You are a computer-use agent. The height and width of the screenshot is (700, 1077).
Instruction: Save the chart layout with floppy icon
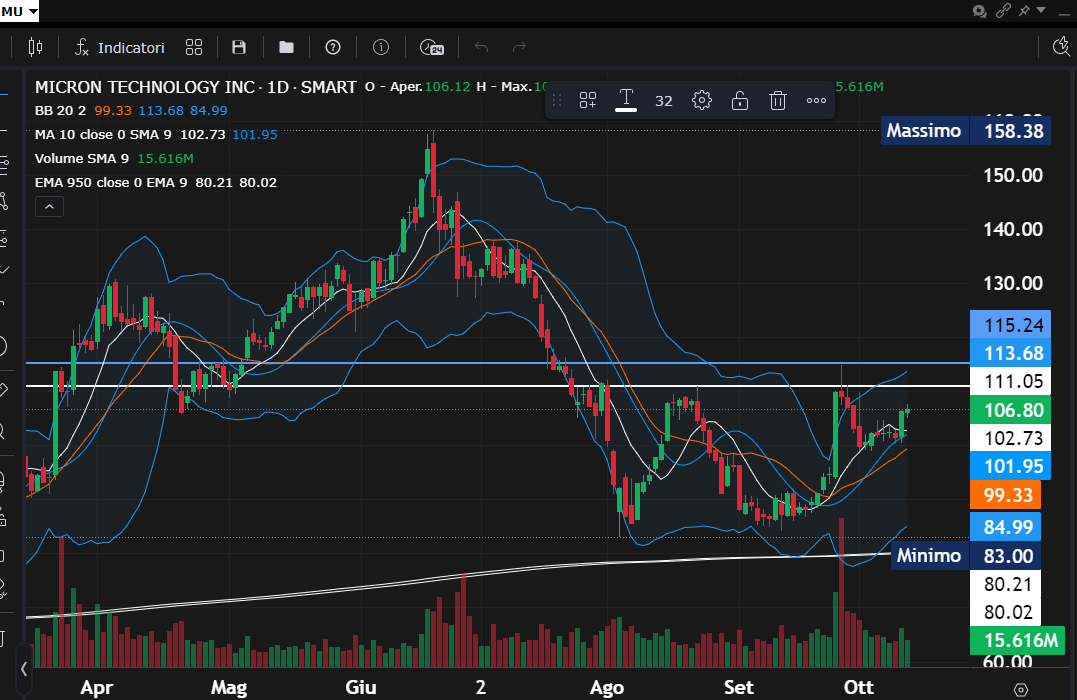[x=239, y=47]
